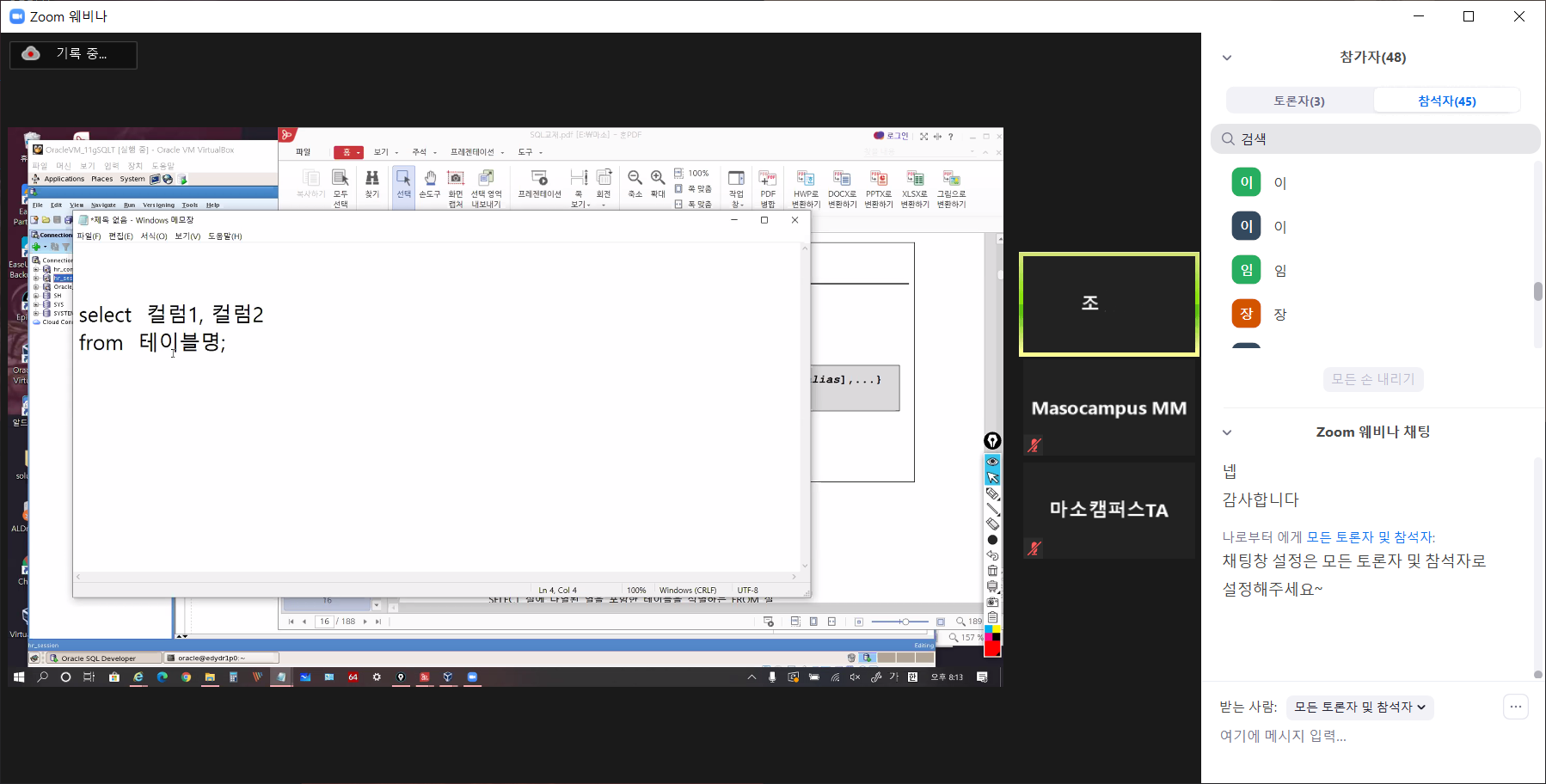Click the 검색 participant search field

[1376, 139]
